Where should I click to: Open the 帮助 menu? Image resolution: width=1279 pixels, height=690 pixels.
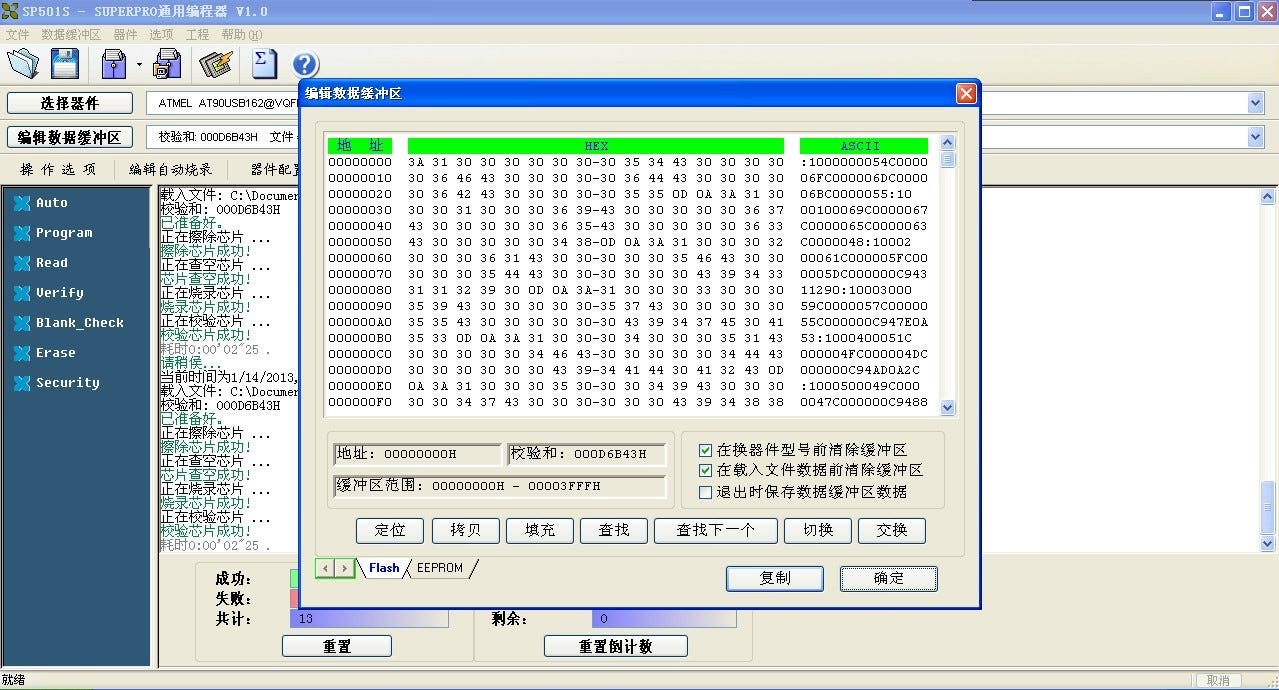point(242,34)
